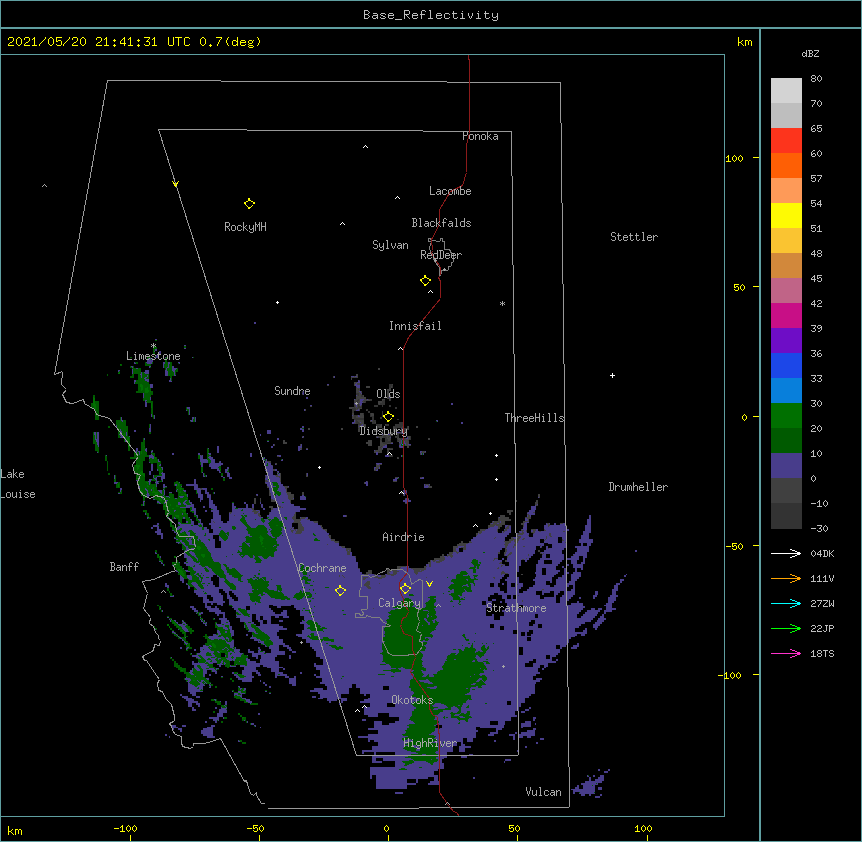Click the purple 0 dBZ color swatch
The image size is (862, 842).
[786, 466]
